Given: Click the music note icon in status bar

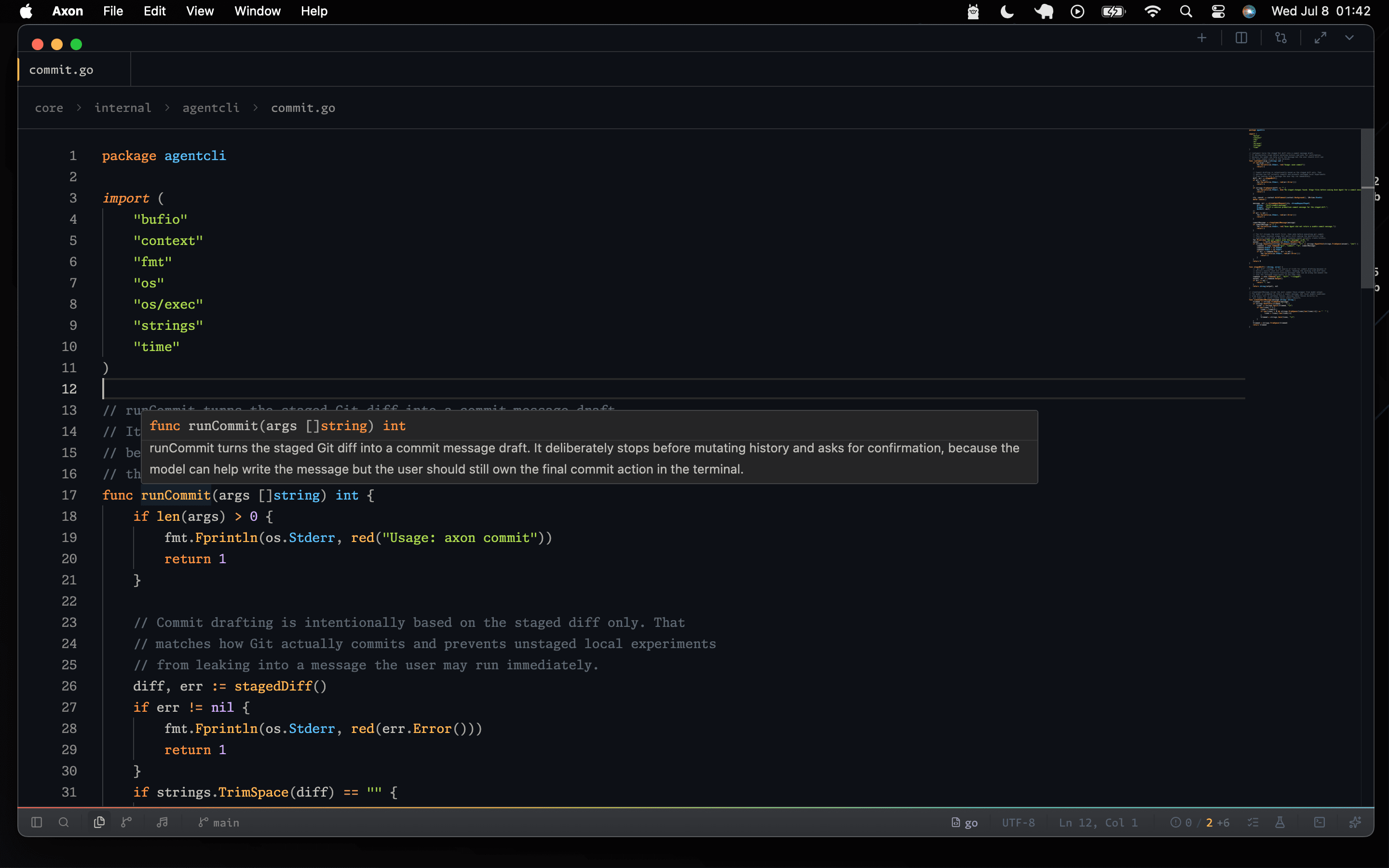Looking at the screenshot, I should tap(163, 822).
